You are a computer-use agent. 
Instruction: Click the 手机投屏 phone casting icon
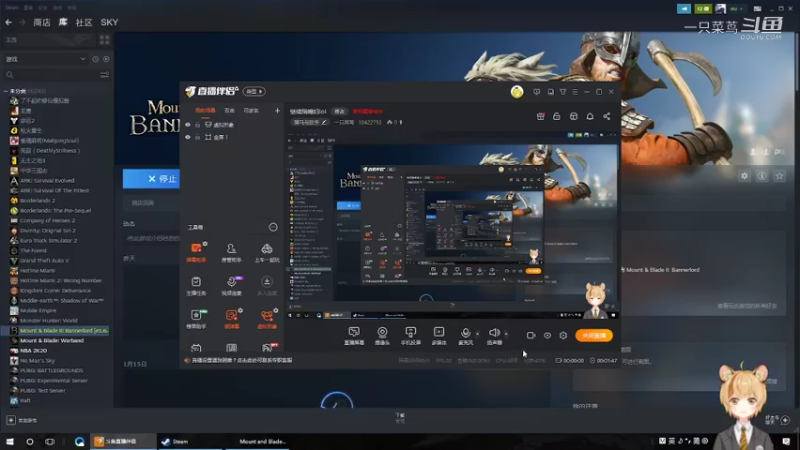pyautogui.click(x=411, y=333)
